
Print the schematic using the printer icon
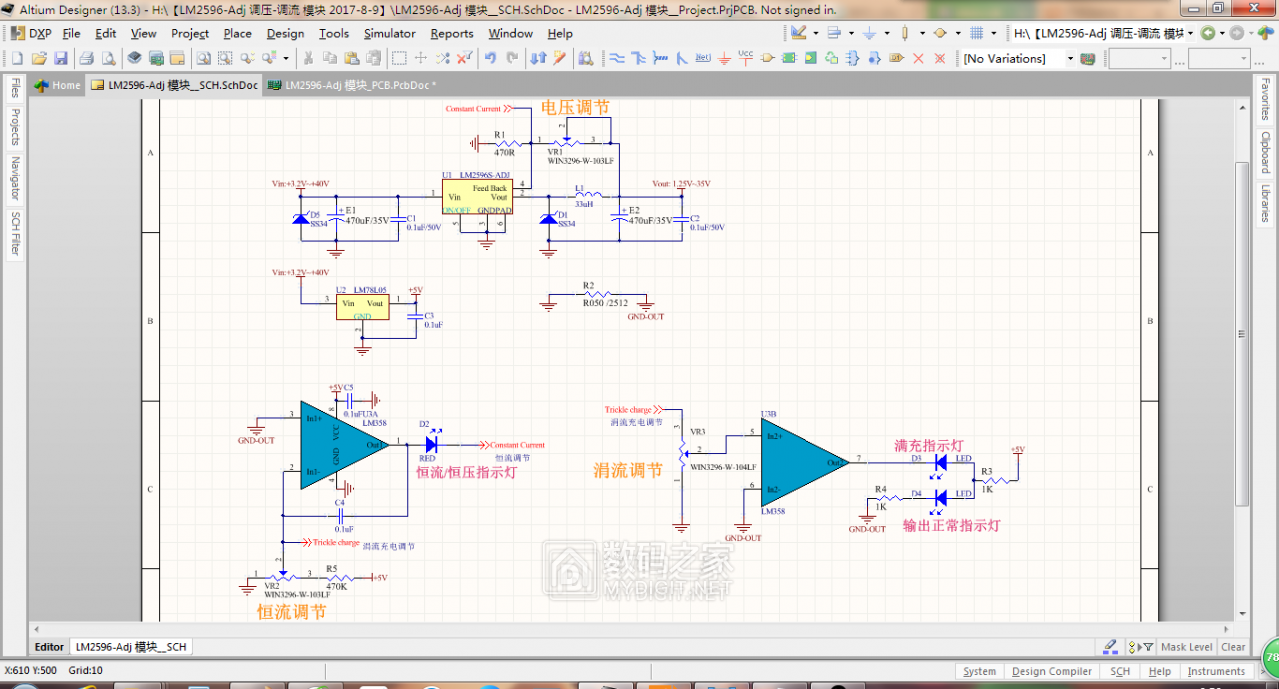click(x=87, y=59)
